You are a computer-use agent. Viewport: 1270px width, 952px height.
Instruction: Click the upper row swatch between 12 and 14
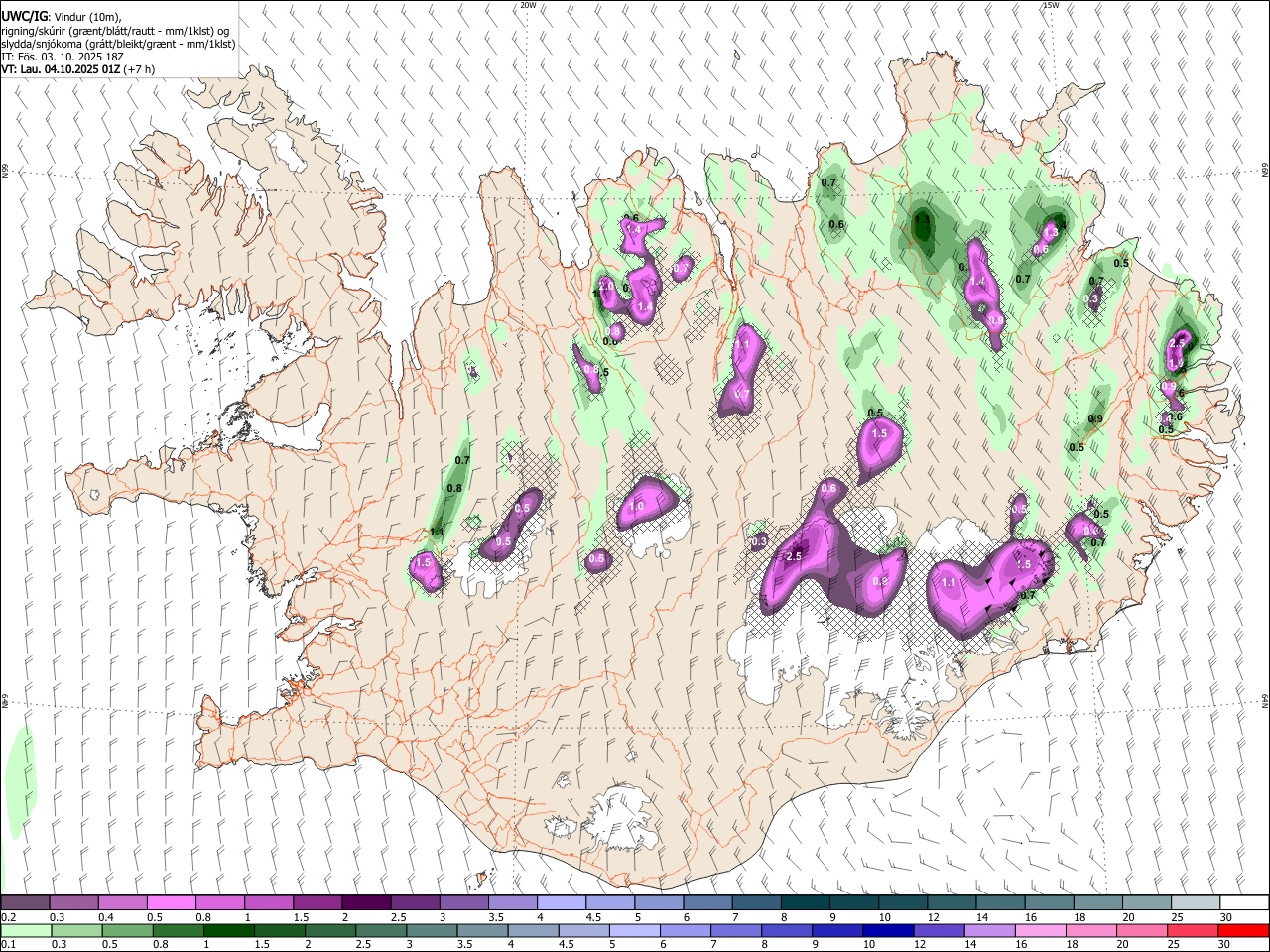tap(952, 902)
